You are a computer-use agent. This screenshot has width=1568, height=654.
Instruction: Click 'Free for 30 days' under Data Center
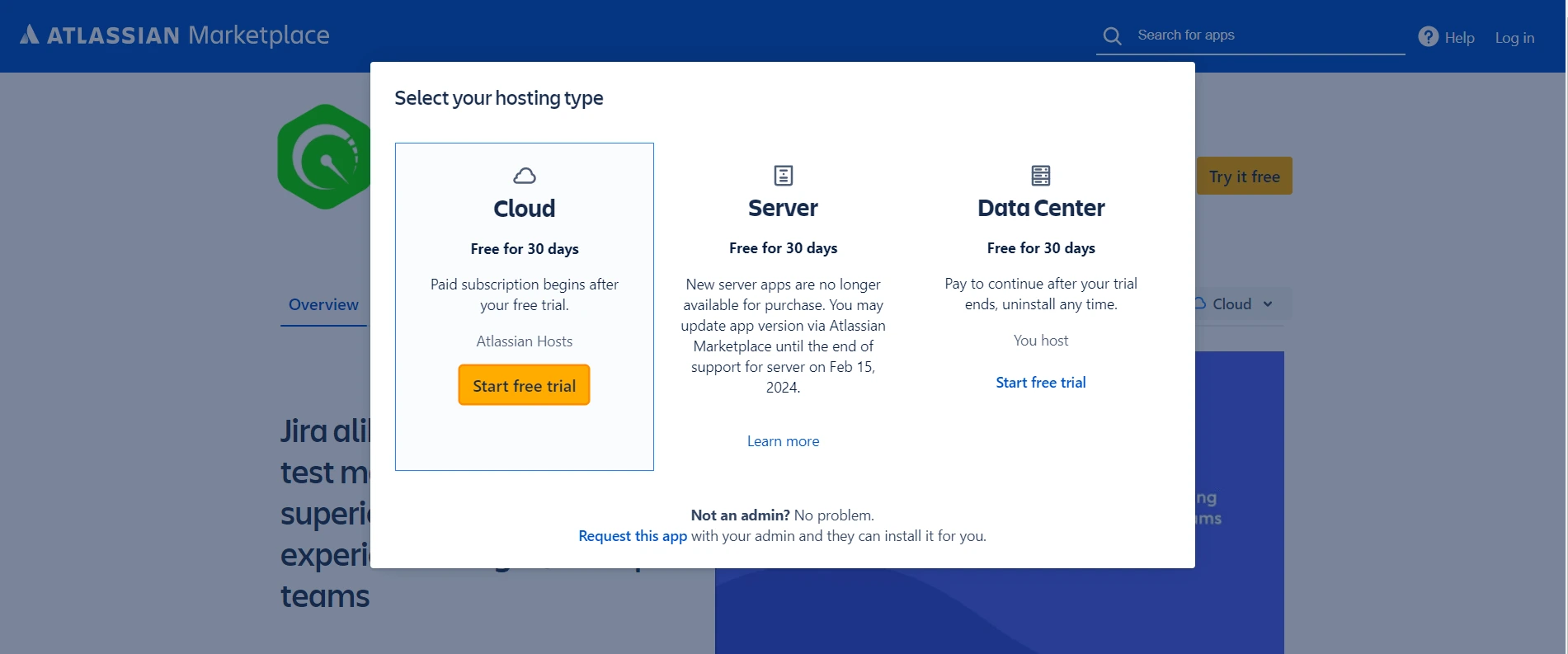[x=1041, y=248]
